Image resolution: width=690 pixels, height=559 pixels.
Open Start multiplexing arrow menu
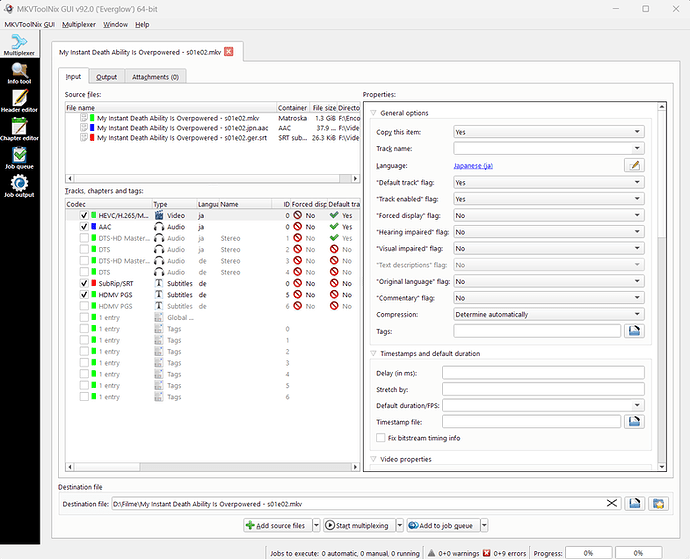tap(400, 525)
